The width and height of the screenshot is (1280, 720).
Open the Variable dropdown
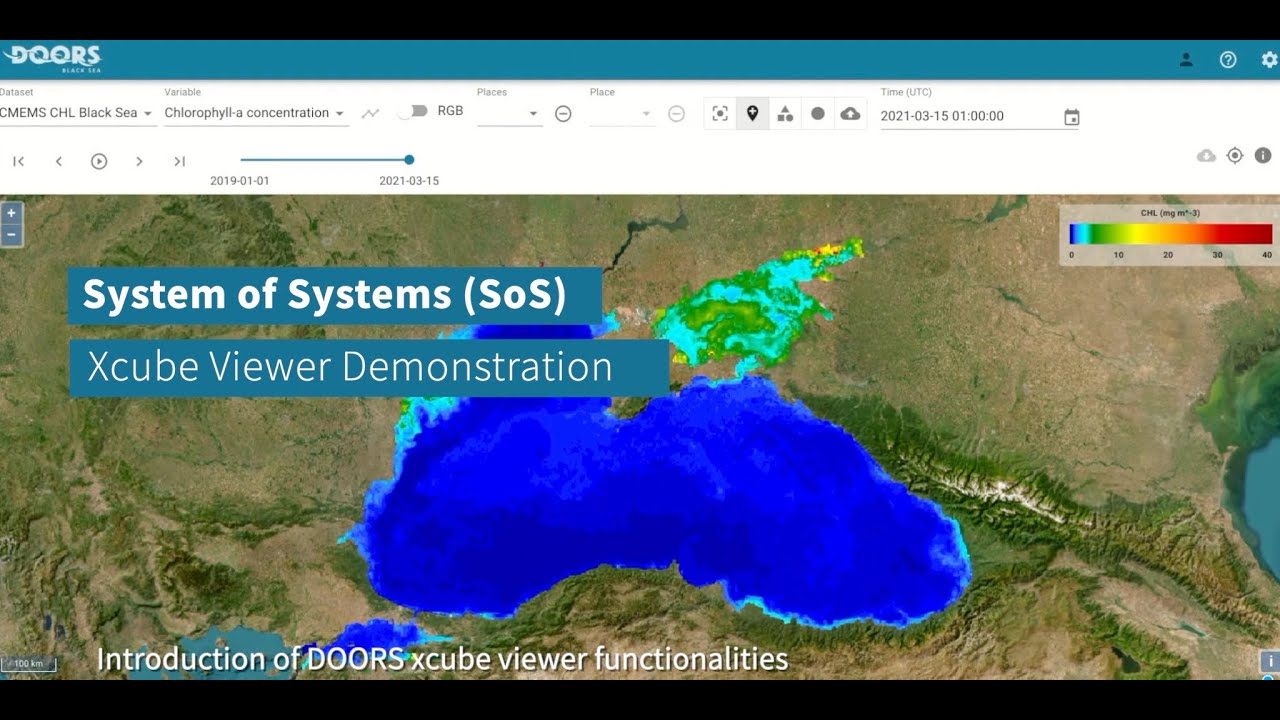coord(256,113)
